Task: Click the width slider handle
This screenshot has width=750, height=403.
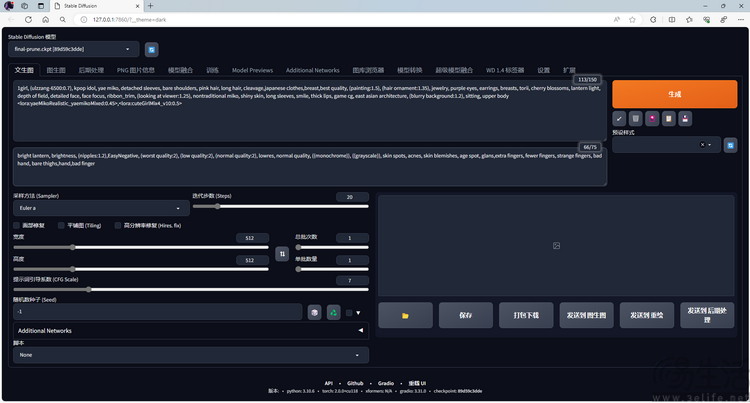Action: coord(73,247)
